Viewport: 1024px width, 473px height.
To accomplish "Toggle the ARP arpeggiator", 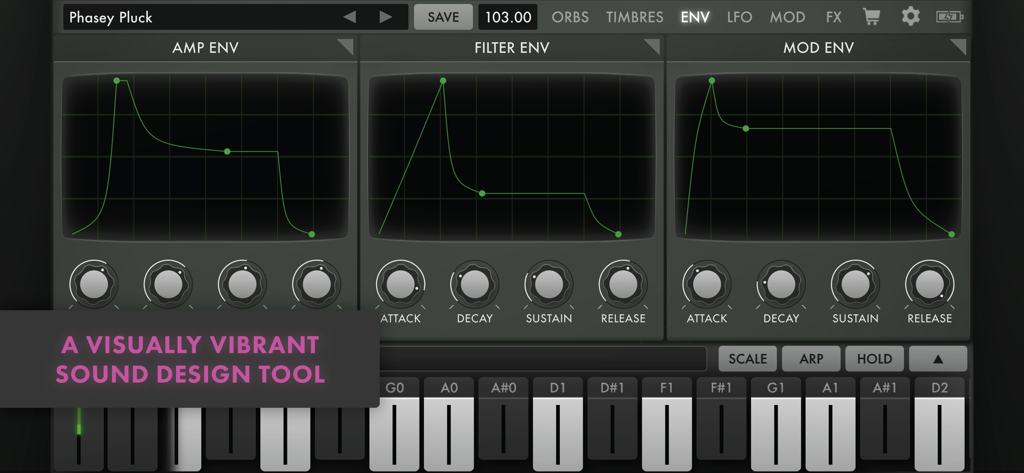I will [x=811, y=359].
